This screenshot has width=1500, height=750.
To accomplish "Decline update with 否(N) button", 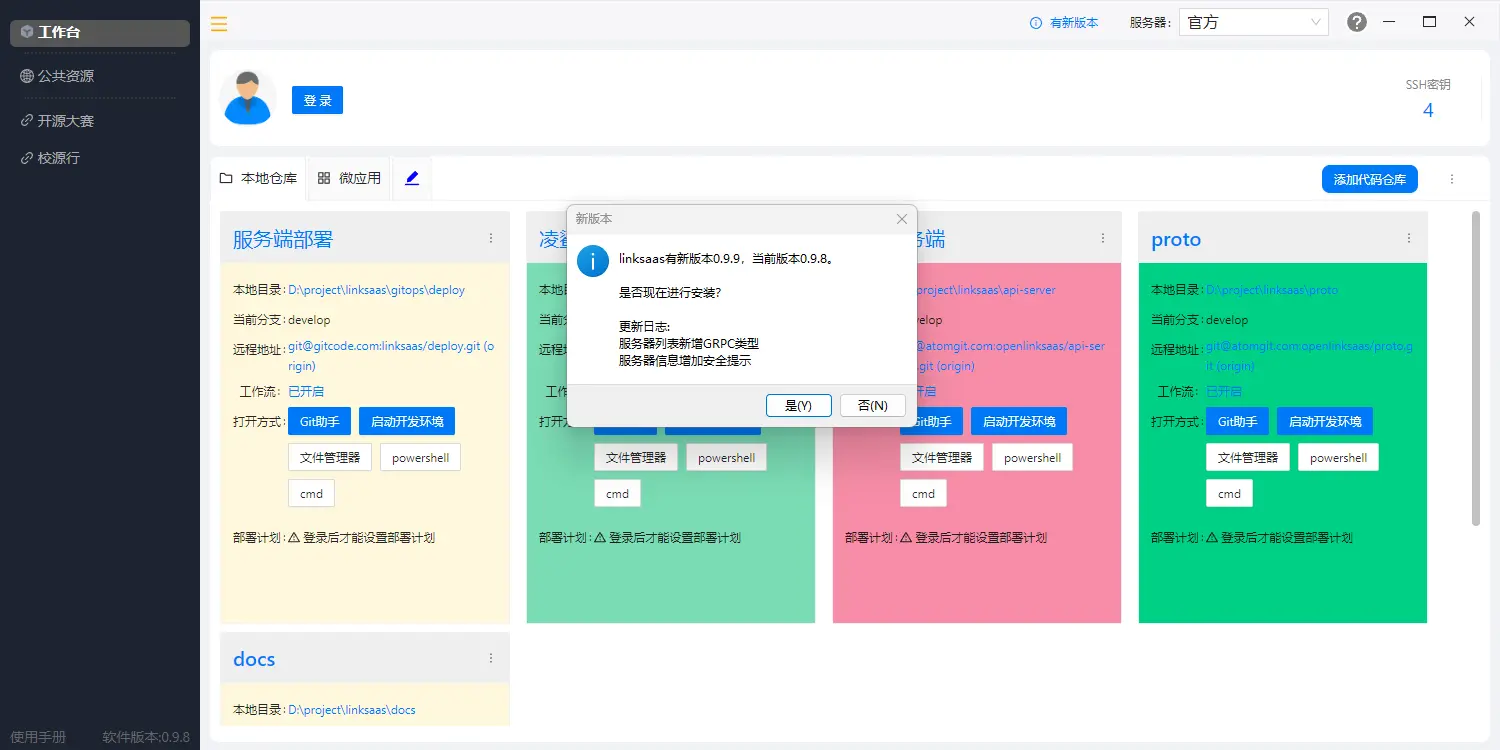I will pyautogui.click(x=872, y=405).
